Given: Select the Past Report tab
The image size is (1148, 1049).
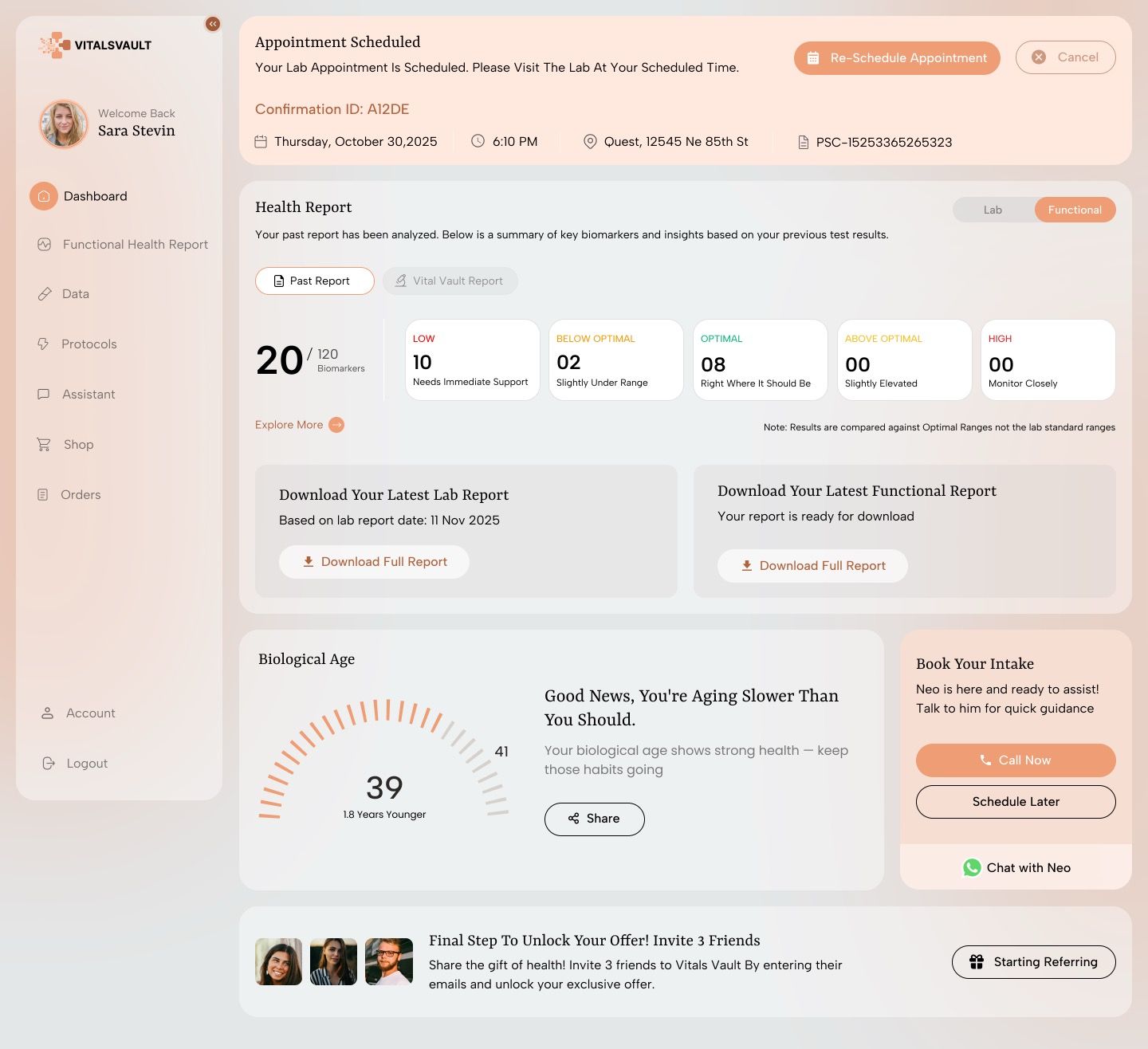Looking at the screenshot, I should [314, 281].
